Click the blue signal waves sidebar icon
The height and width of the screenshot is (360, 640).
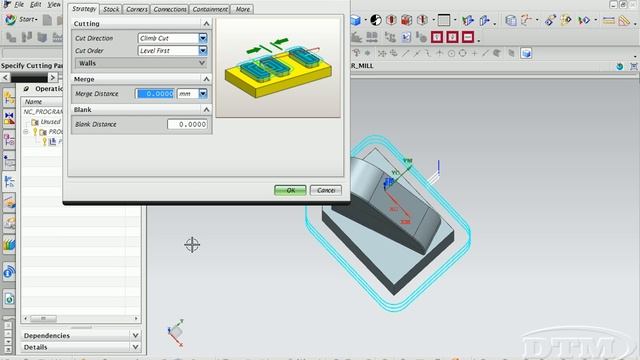pos(9,272)
